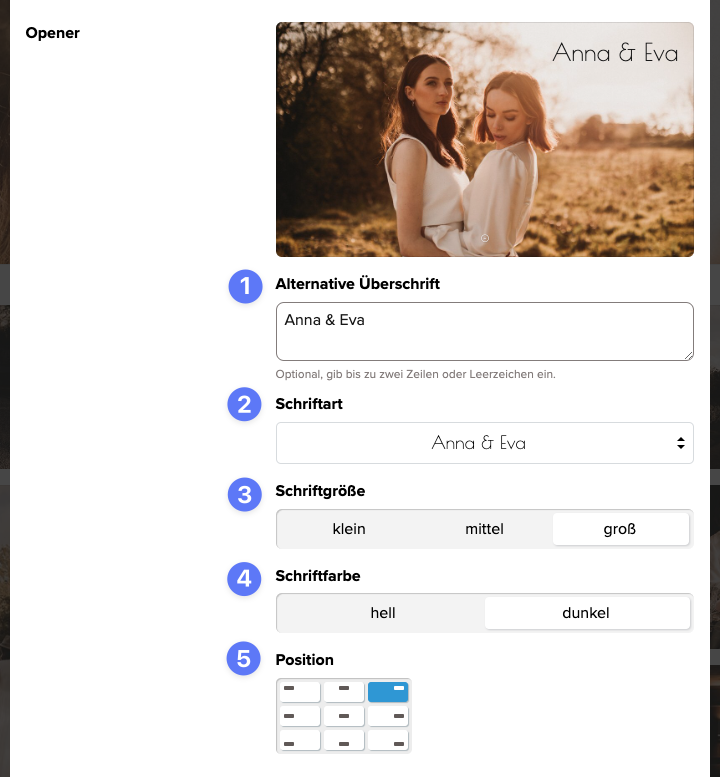This screenshot has width=720, height=777.
Task: Select the highlighted top right position
Action: click(x=388, y=692)
